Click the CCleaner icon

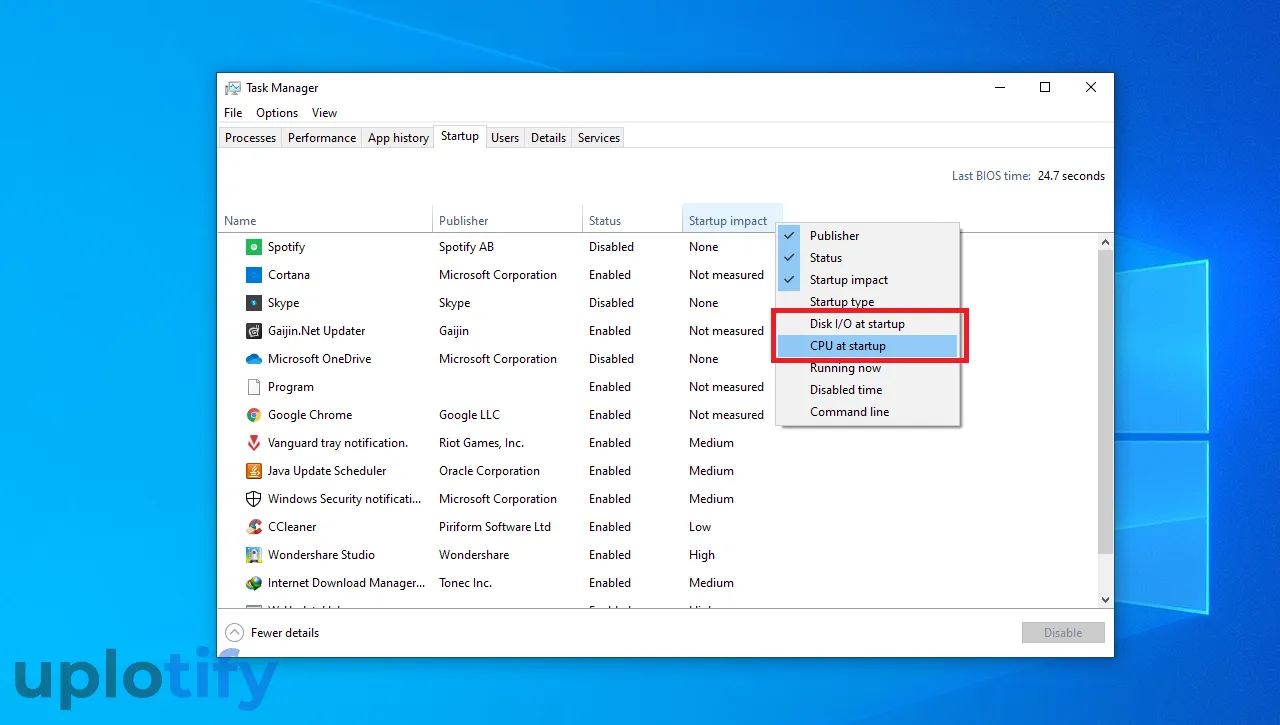pyautogui.click(x=254, y=527)
